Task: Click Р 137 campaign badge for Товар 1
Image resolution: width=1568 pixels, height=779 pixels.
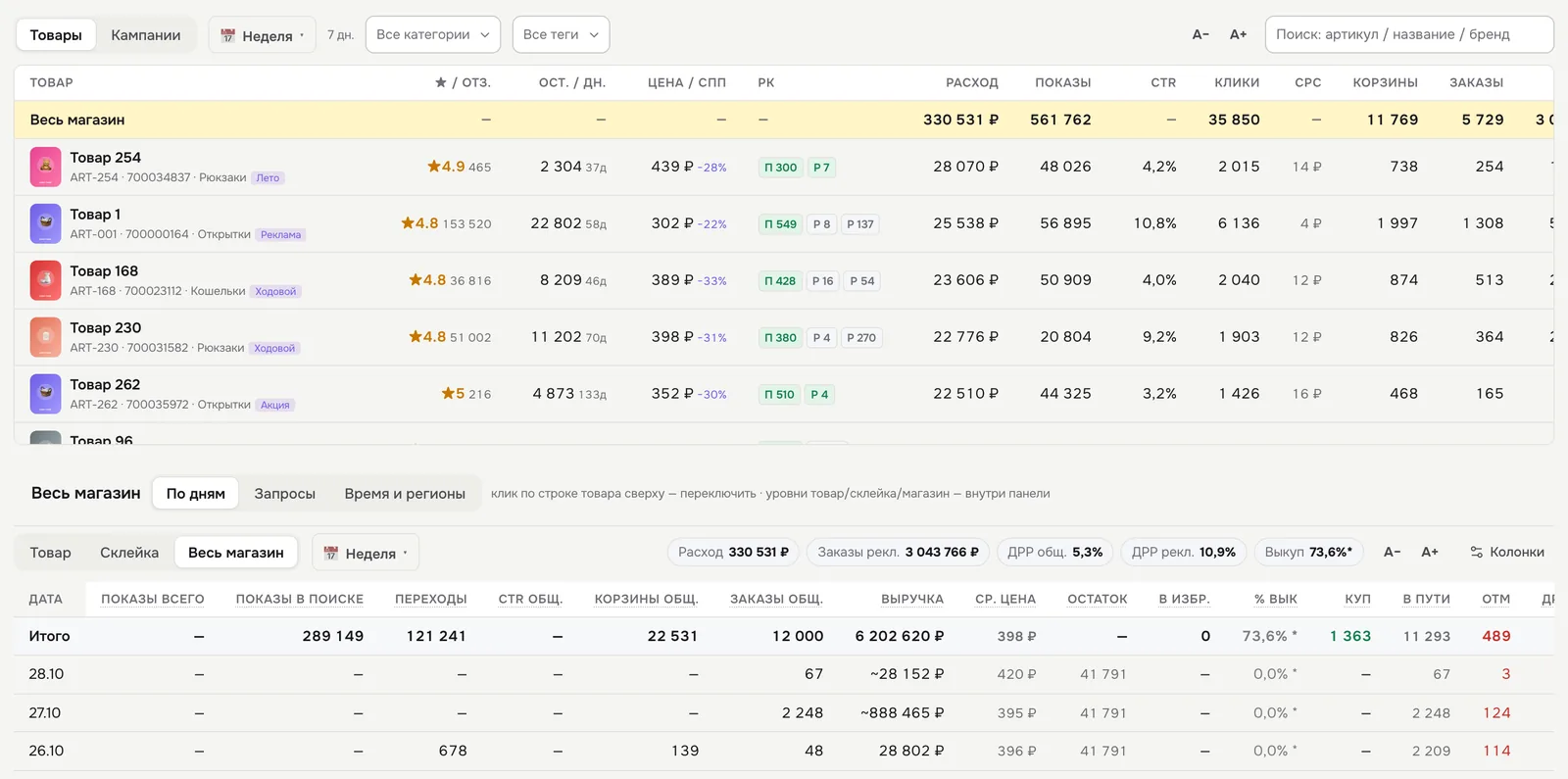Action: click(860, 224)
